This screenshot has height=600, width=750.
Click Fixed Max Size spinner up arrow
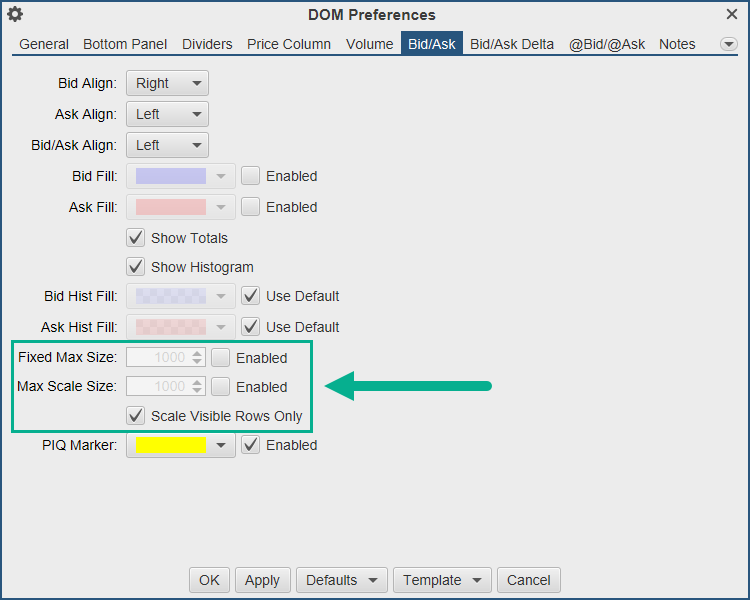198,353
